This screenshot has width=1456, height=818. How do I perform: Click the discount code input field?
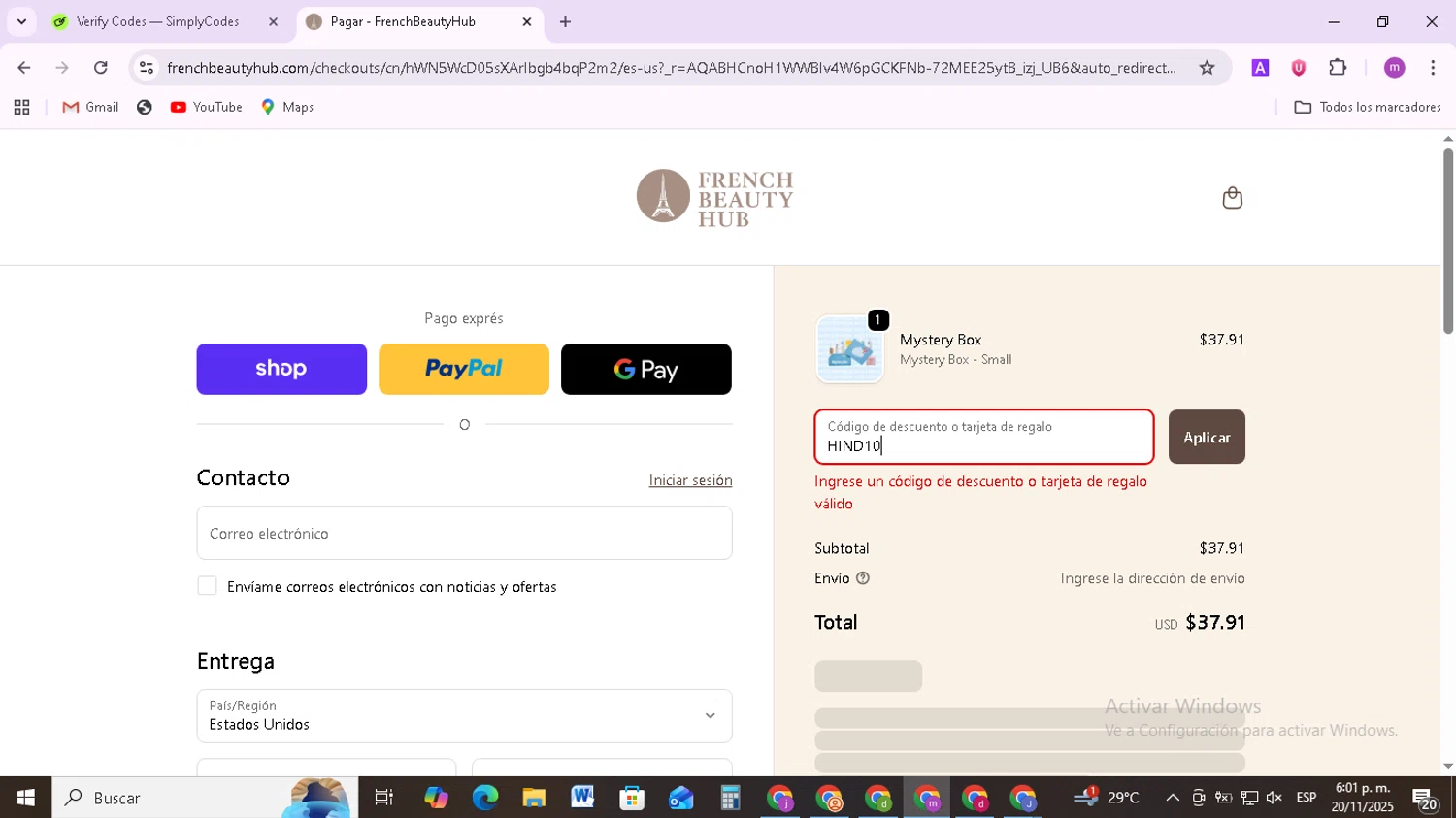[984, 437]
